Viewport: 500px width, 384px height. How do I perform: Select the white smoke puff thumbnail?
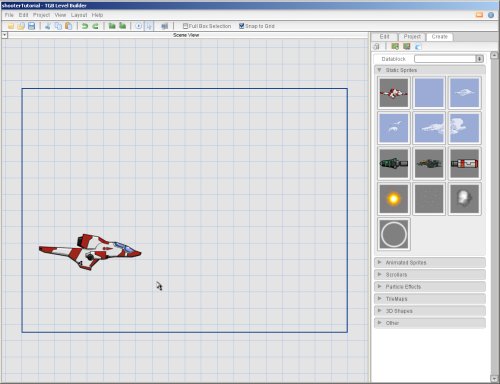(x=464, y=199)
